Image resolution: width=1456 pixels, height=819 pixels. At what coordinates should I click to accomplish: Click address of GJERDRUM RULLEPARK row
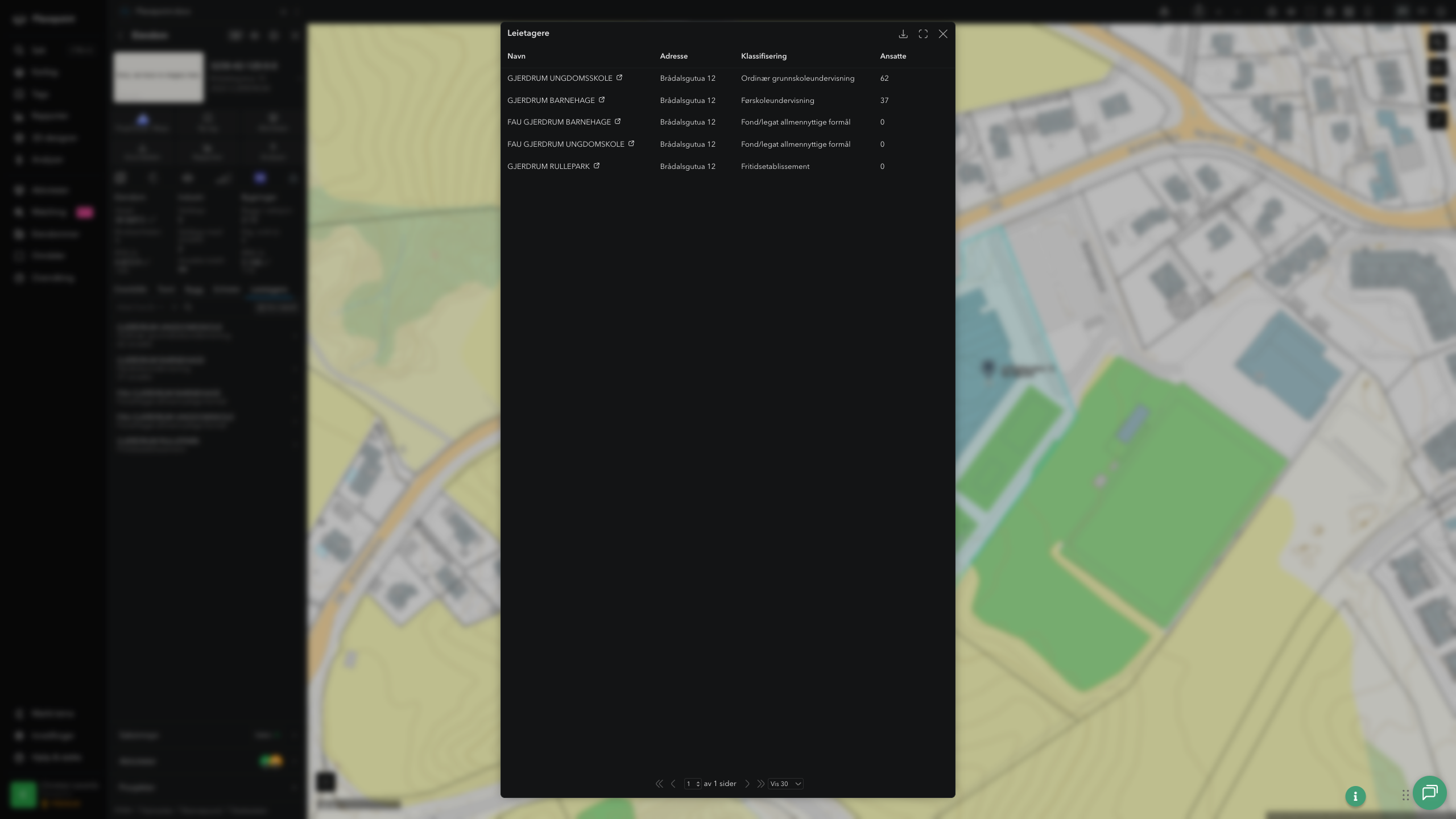688,167
